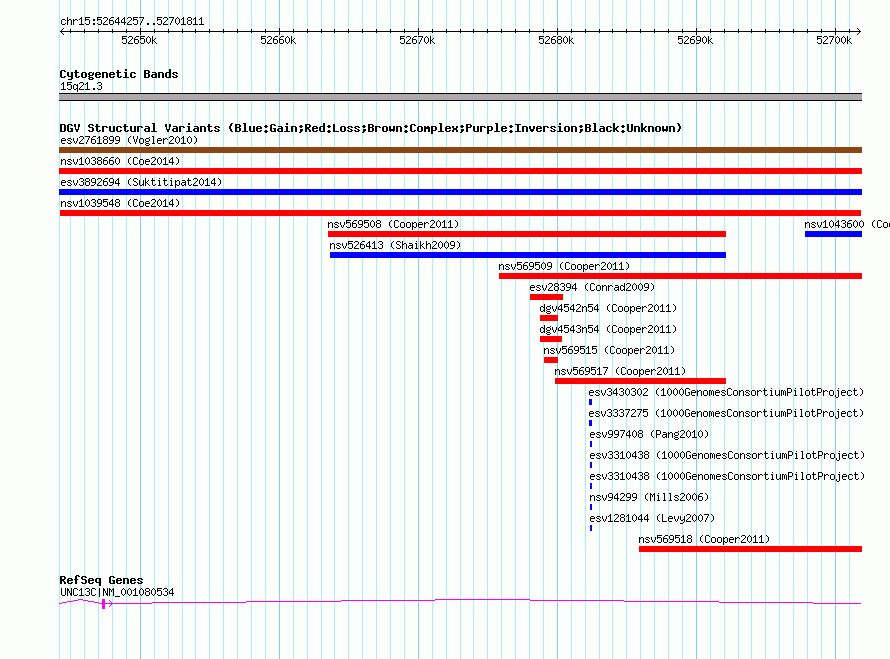
Task: Click the ruler's left arrow end
Action: pos(62,31)
